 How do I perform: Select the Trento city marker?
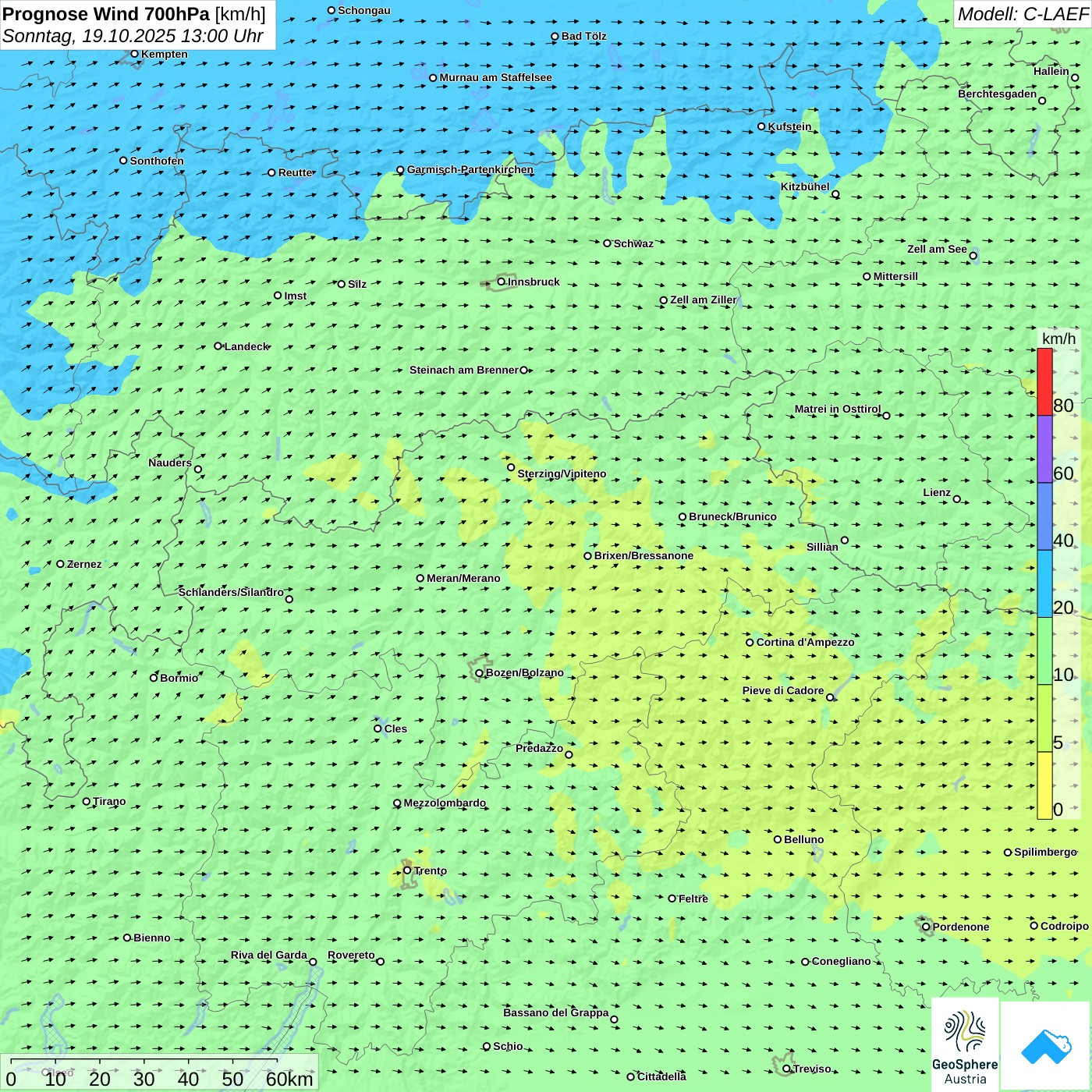[x=407, y=870]
